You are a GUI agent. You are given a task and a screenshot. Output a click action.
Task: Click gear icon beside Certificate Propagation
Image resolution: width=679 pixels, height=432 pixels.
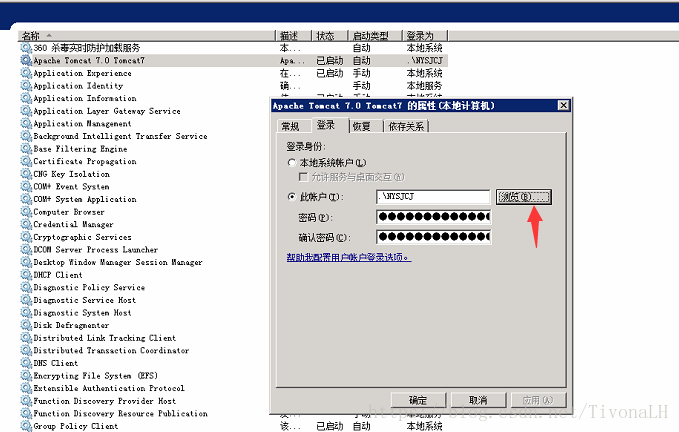(x=26, y=161)
